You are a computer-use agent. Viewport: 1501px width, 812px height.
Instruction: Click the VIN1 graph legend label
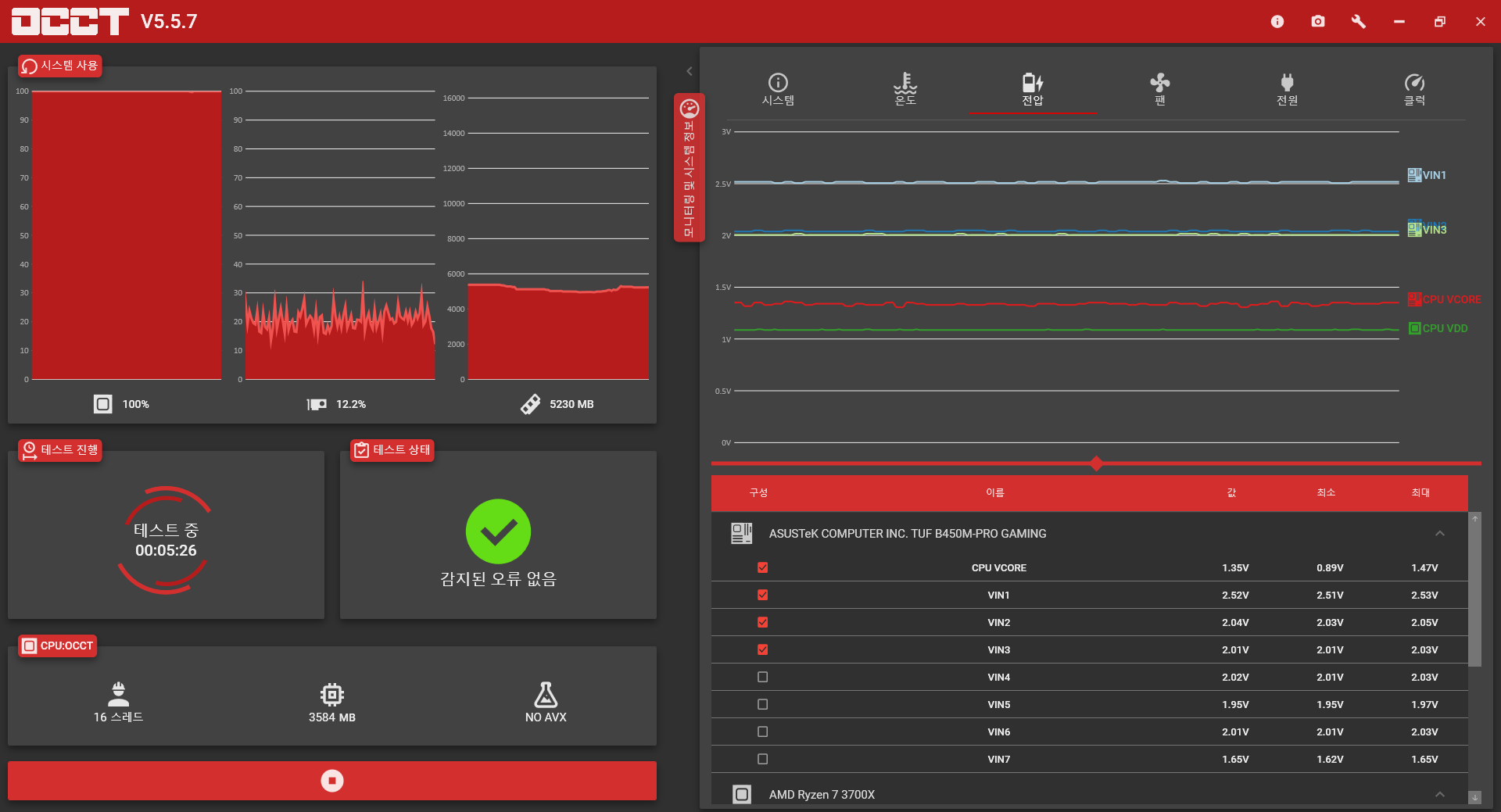1428,175
